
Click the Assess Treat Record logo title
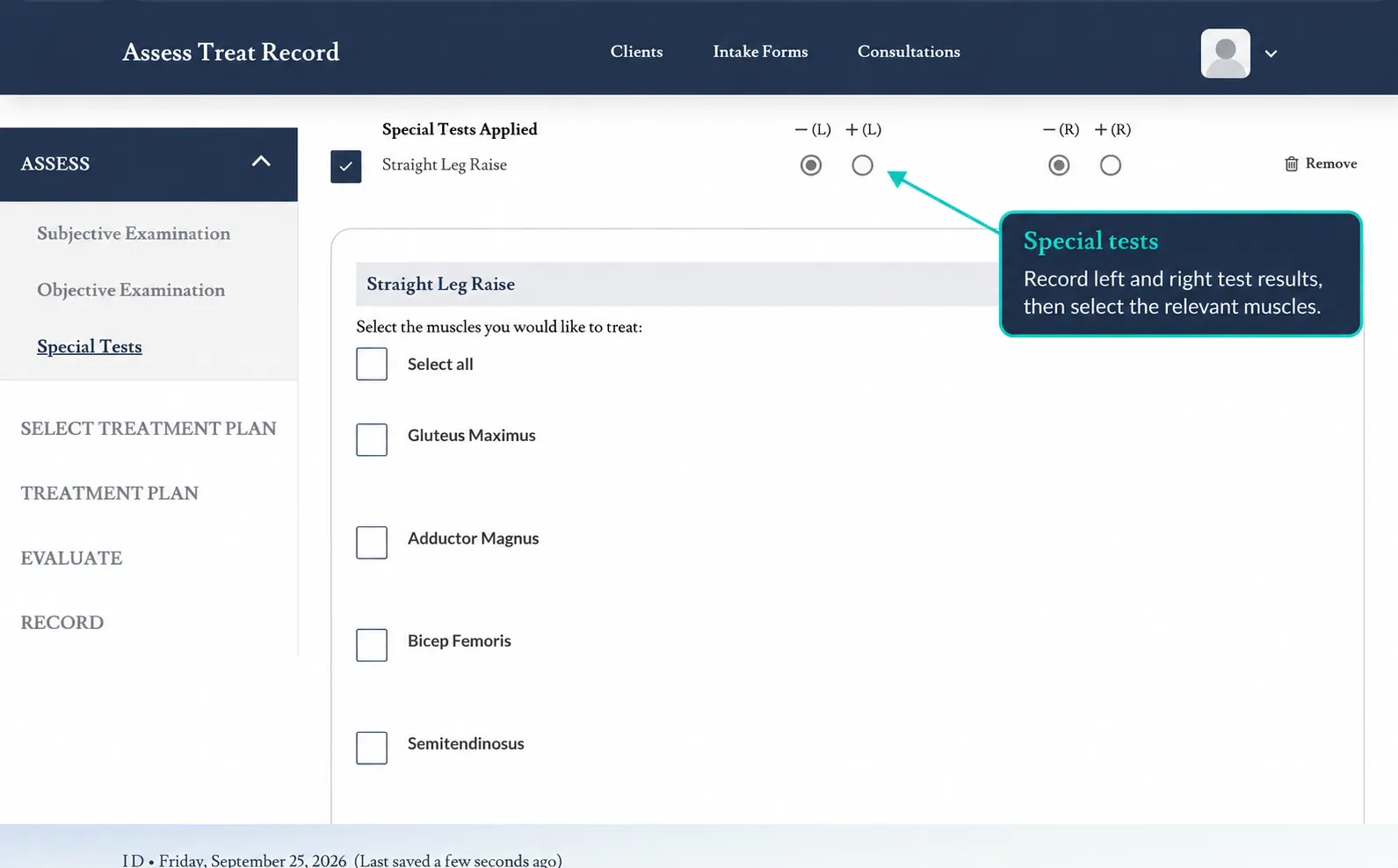tap(231, 52)
